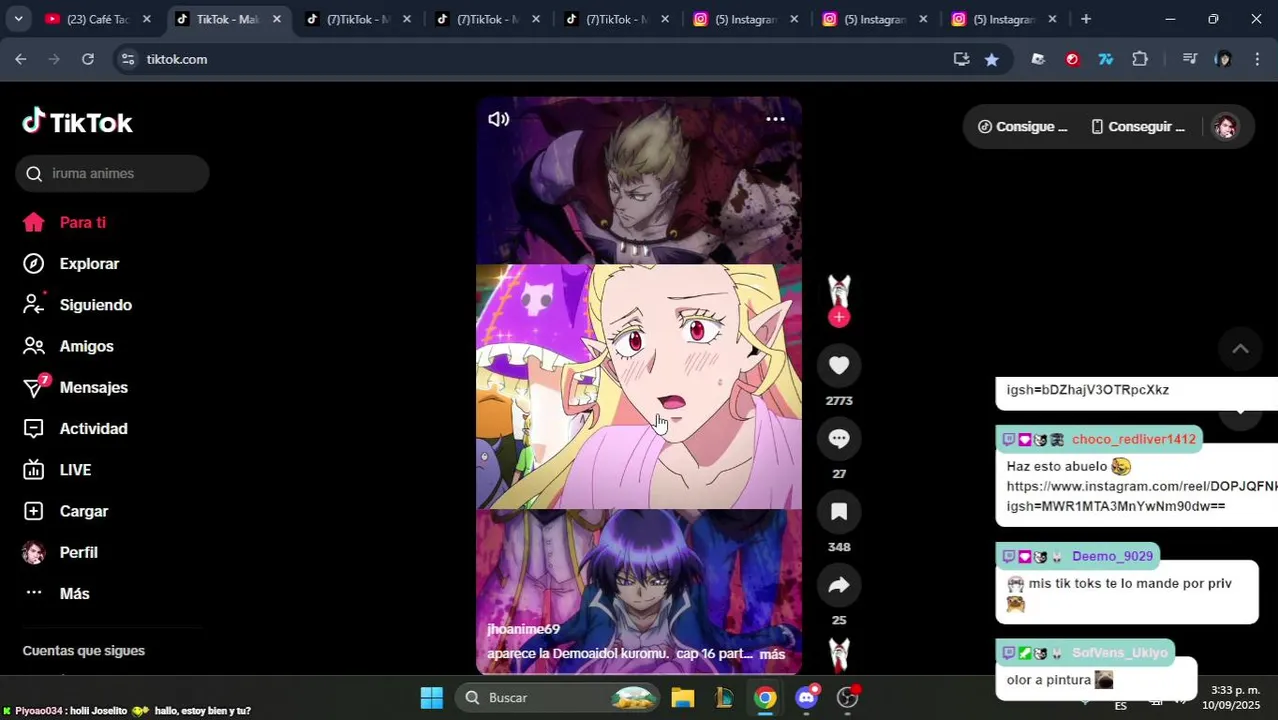Open a new browser tab
1278x720 pixels.
1086,19
